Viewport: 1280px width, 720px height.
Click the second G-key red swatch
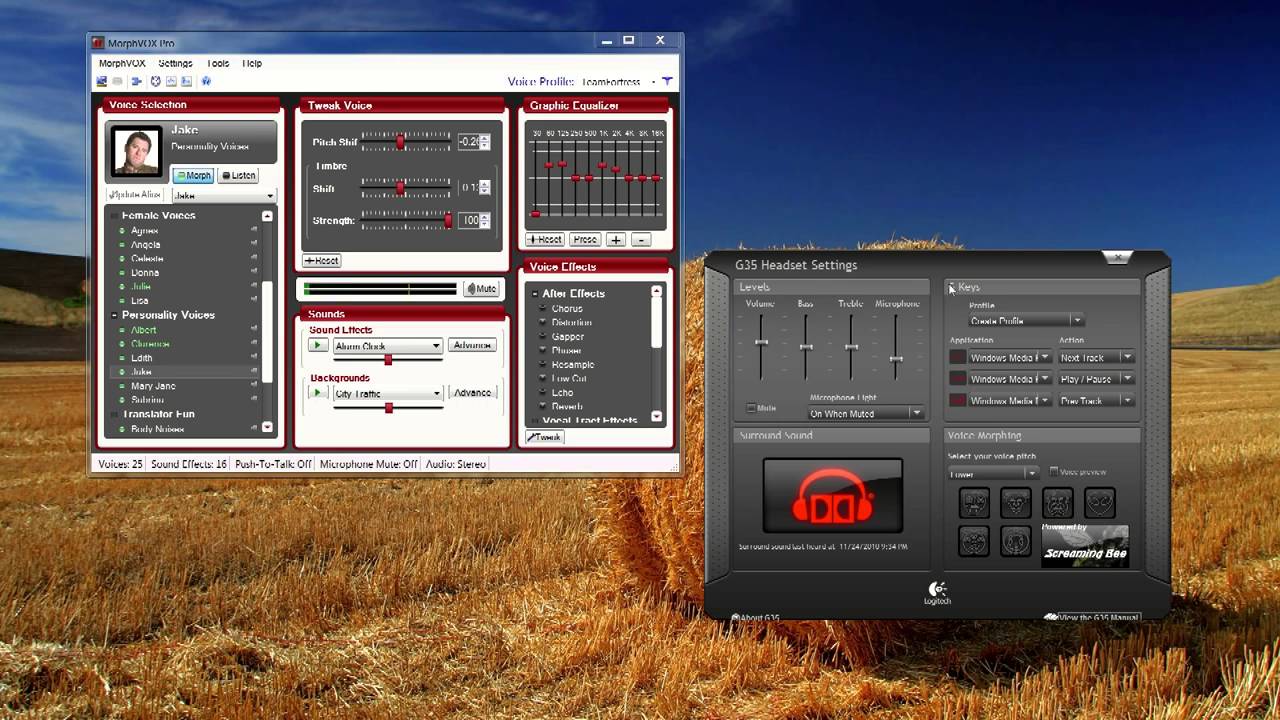[958, 379]
